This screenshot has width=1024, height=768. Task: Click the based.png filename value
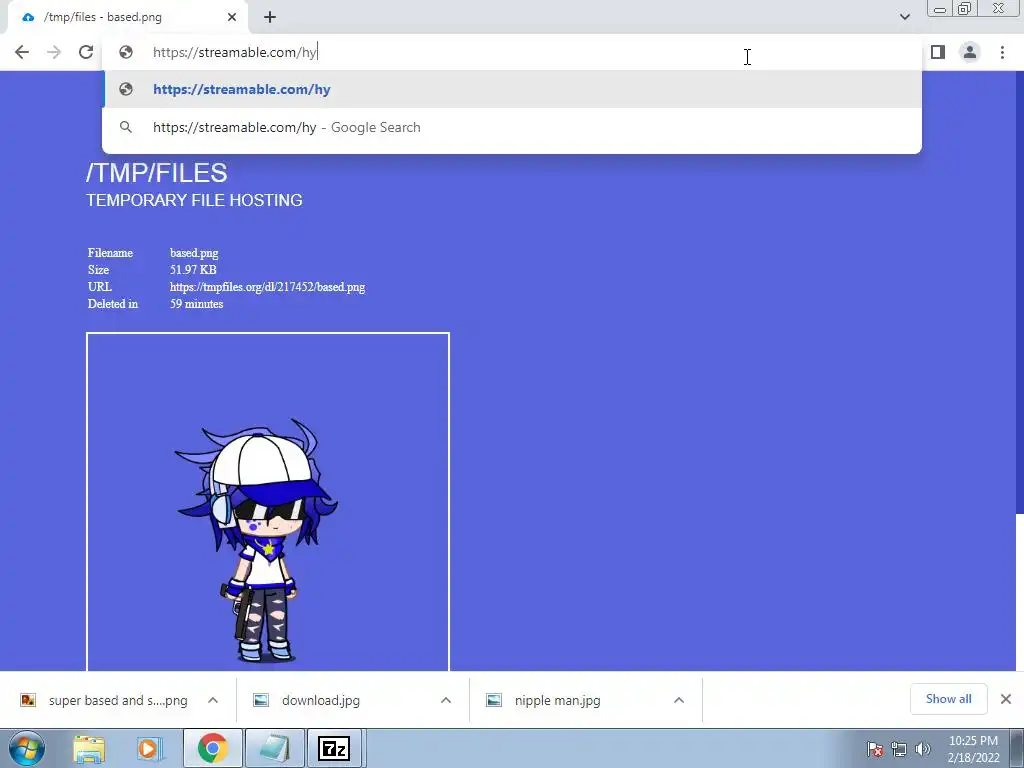(x=194, y=253)
